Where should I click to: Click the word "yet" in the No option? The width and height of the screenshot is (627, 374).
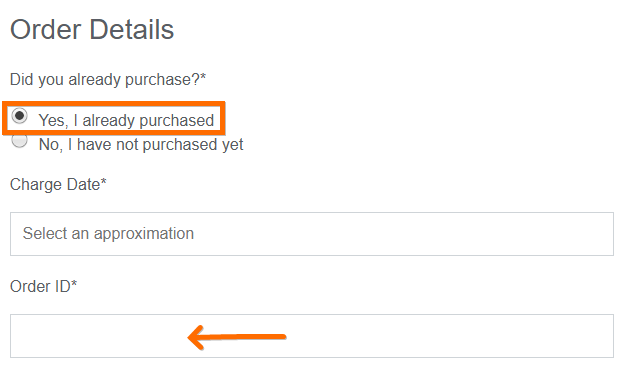click(x=232, y=145)
